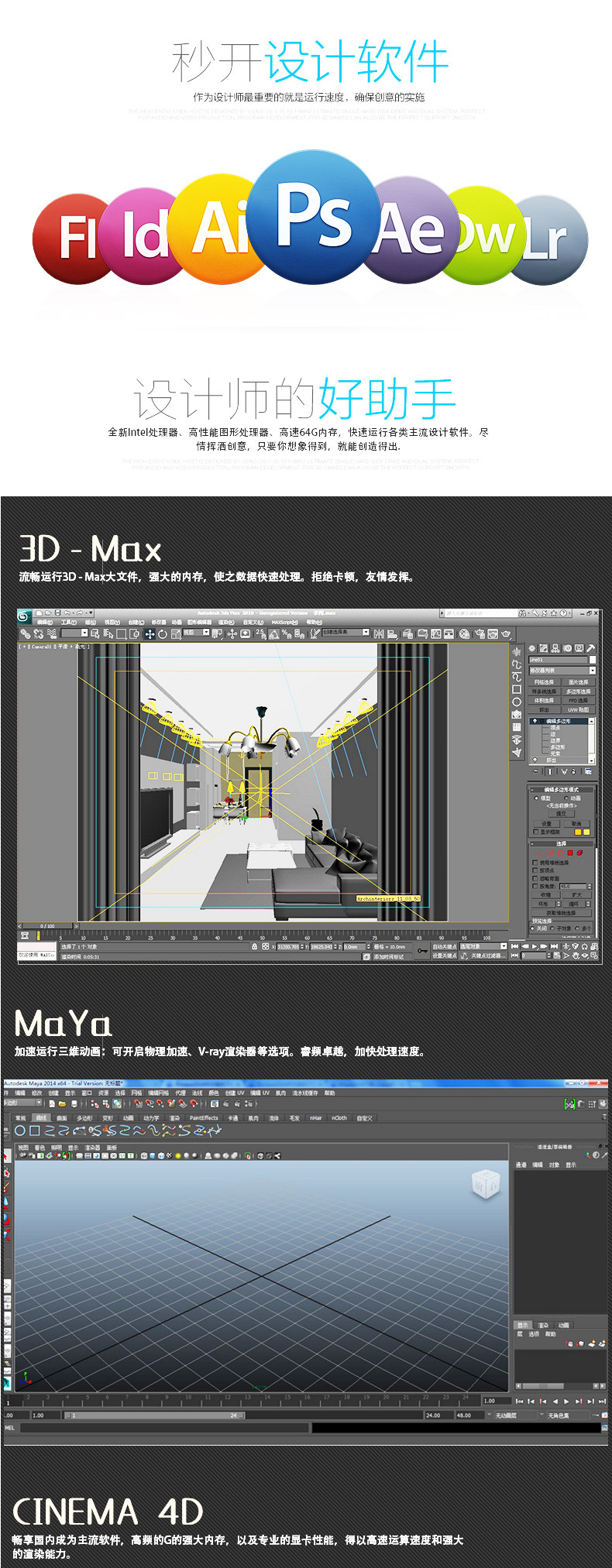Open the 视图 reference coordinate dropdown in 3ds Max

[x=196, y=632]
